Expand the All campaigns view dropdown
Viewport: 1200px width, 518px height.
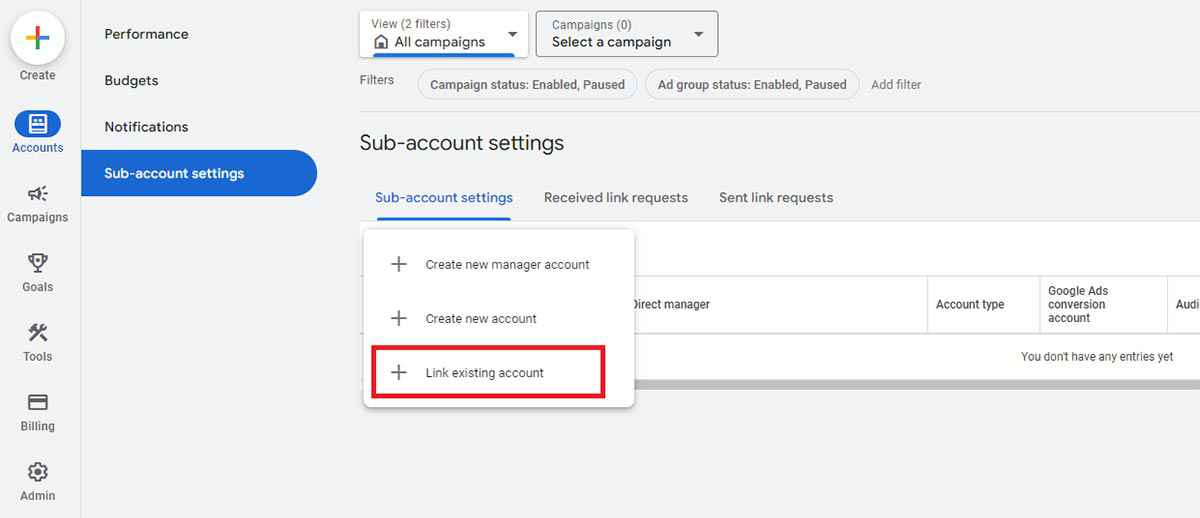(444, 34)
